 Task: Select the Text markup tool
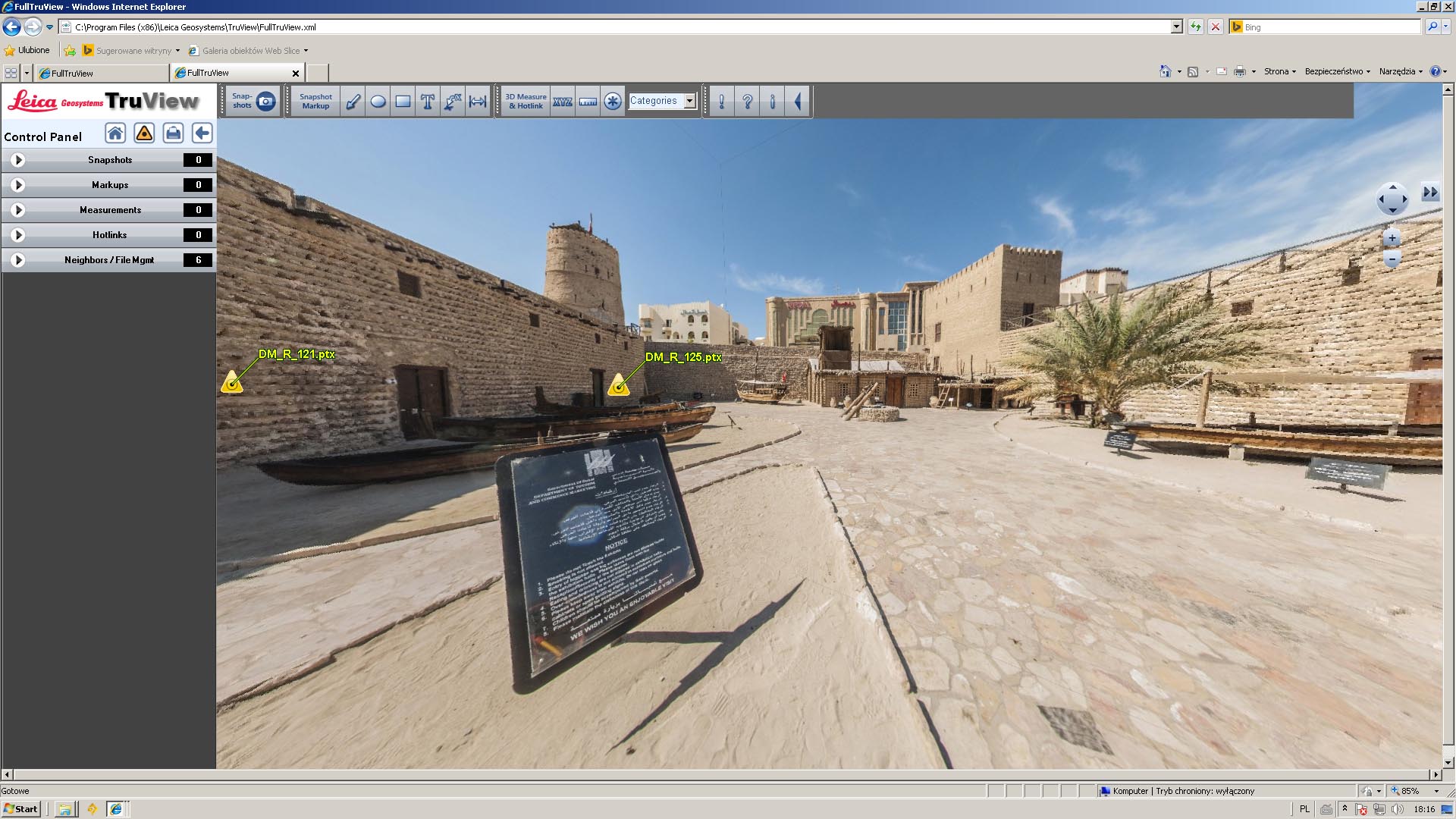click(x=428, y=100)
